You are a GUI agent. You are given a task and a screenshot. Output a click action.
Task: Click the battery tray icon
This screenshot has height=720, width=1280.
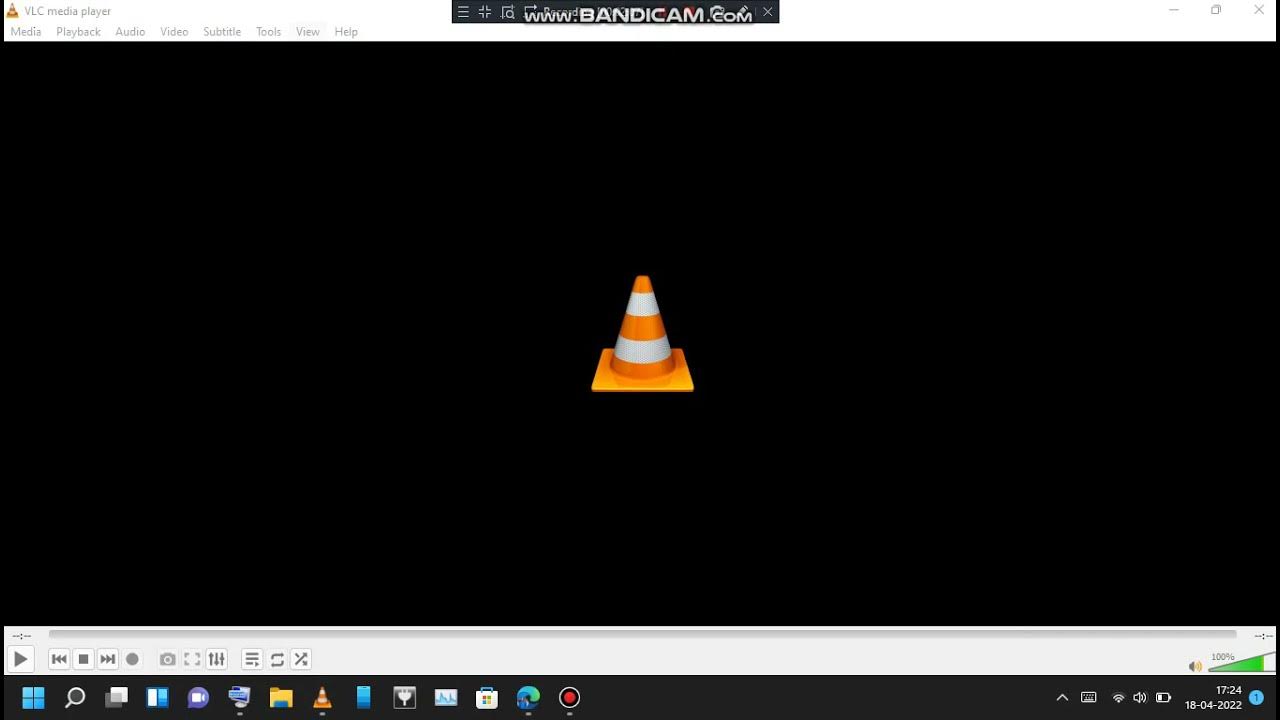1163,698
